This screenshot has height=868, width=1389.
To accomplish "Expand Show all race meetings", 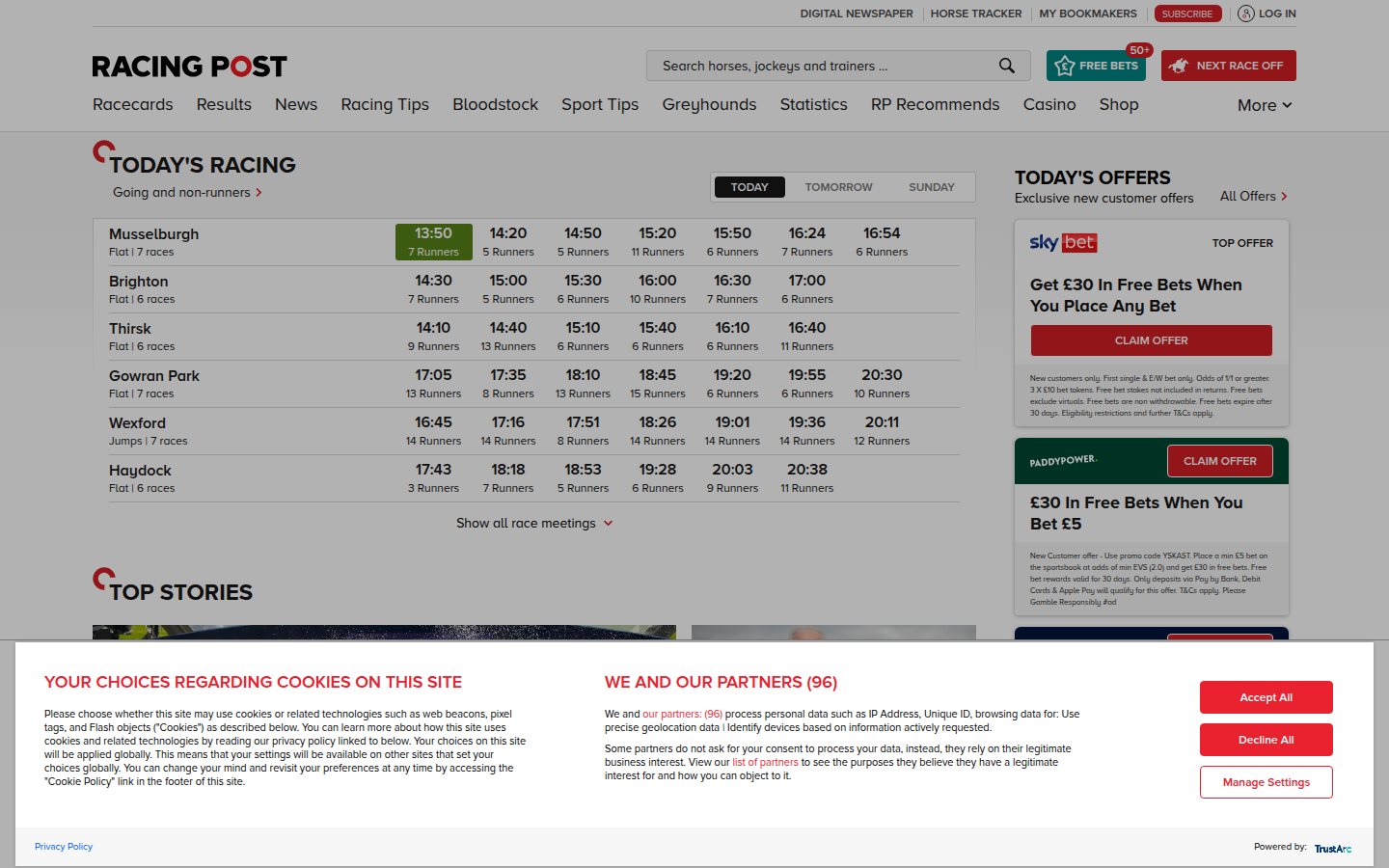I will click(534, 523).
